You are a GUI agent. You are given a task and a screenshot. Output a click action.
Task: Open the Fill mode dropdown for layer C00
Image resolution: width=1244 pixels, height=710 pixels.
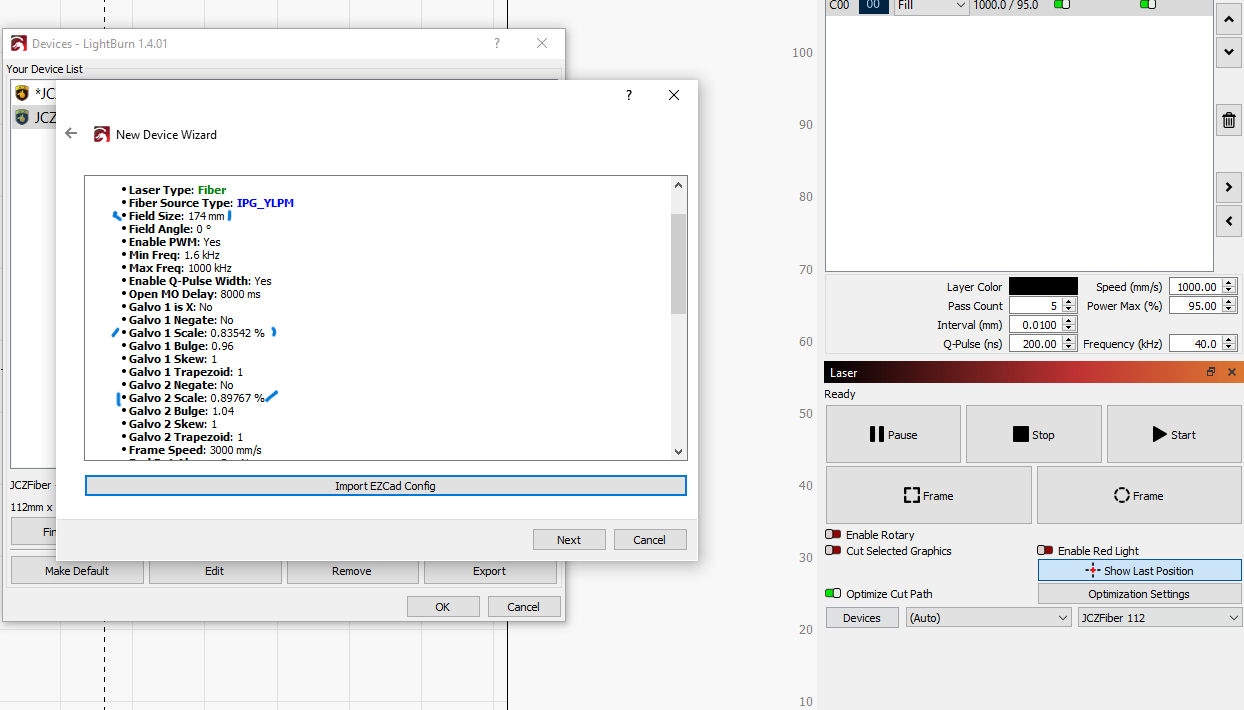click(x=931, y=6)
